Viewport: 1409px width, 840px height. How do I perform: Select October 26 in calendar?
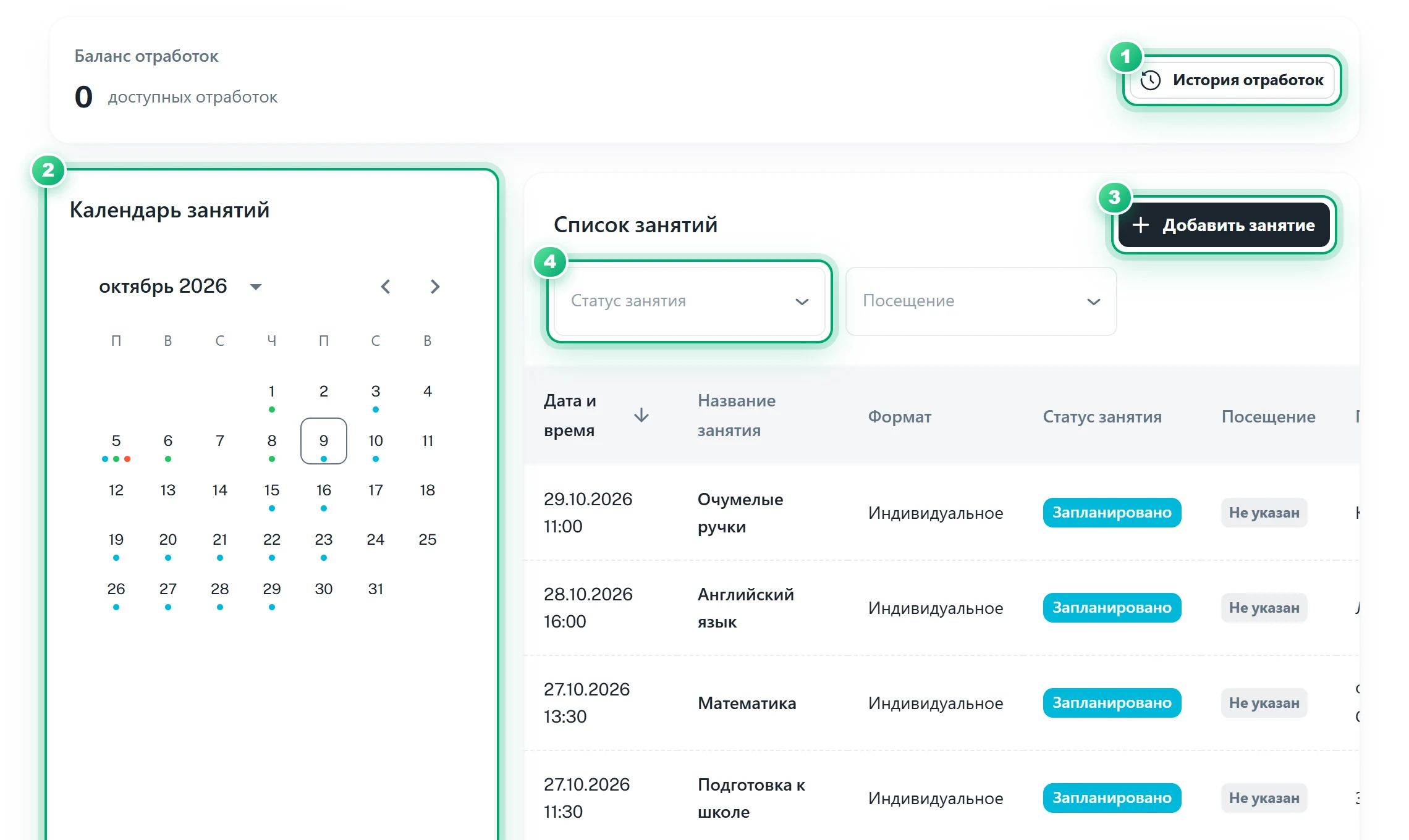click(116, 589)
